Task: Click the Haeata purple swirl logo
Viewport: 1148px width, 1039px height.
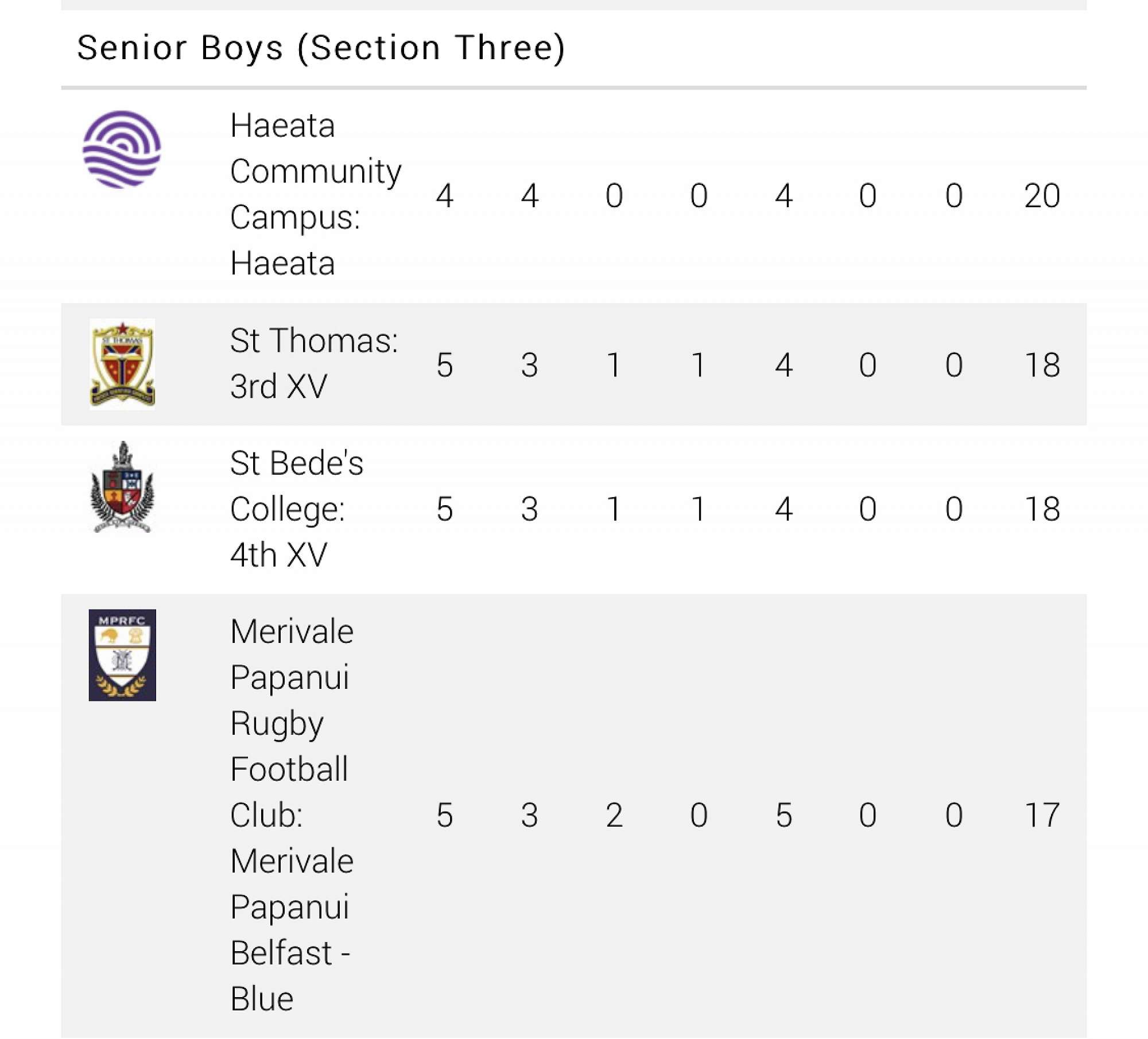Action: coord(122,150)
